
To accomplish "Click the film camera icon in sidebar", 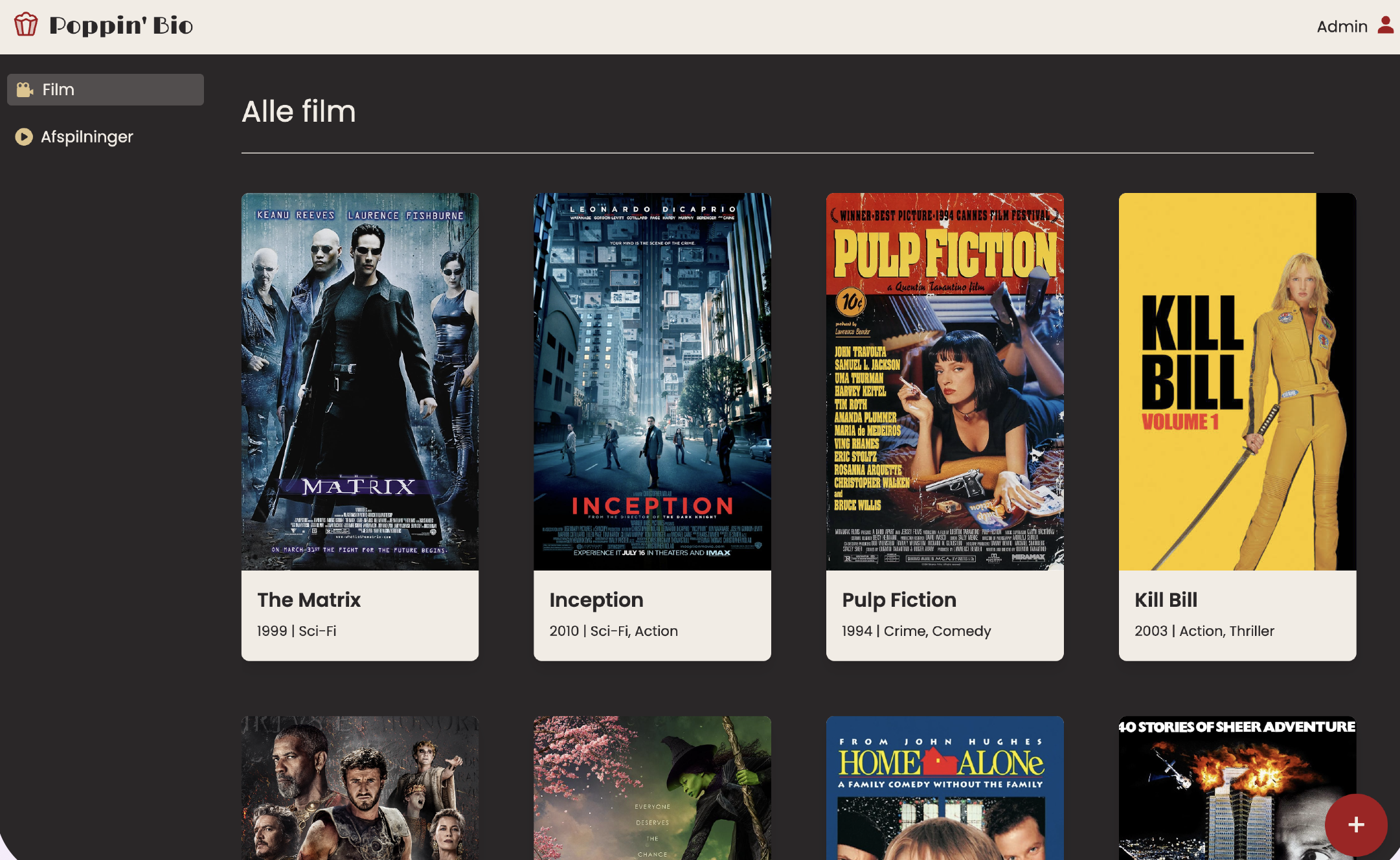I will (x=25, y=89).
